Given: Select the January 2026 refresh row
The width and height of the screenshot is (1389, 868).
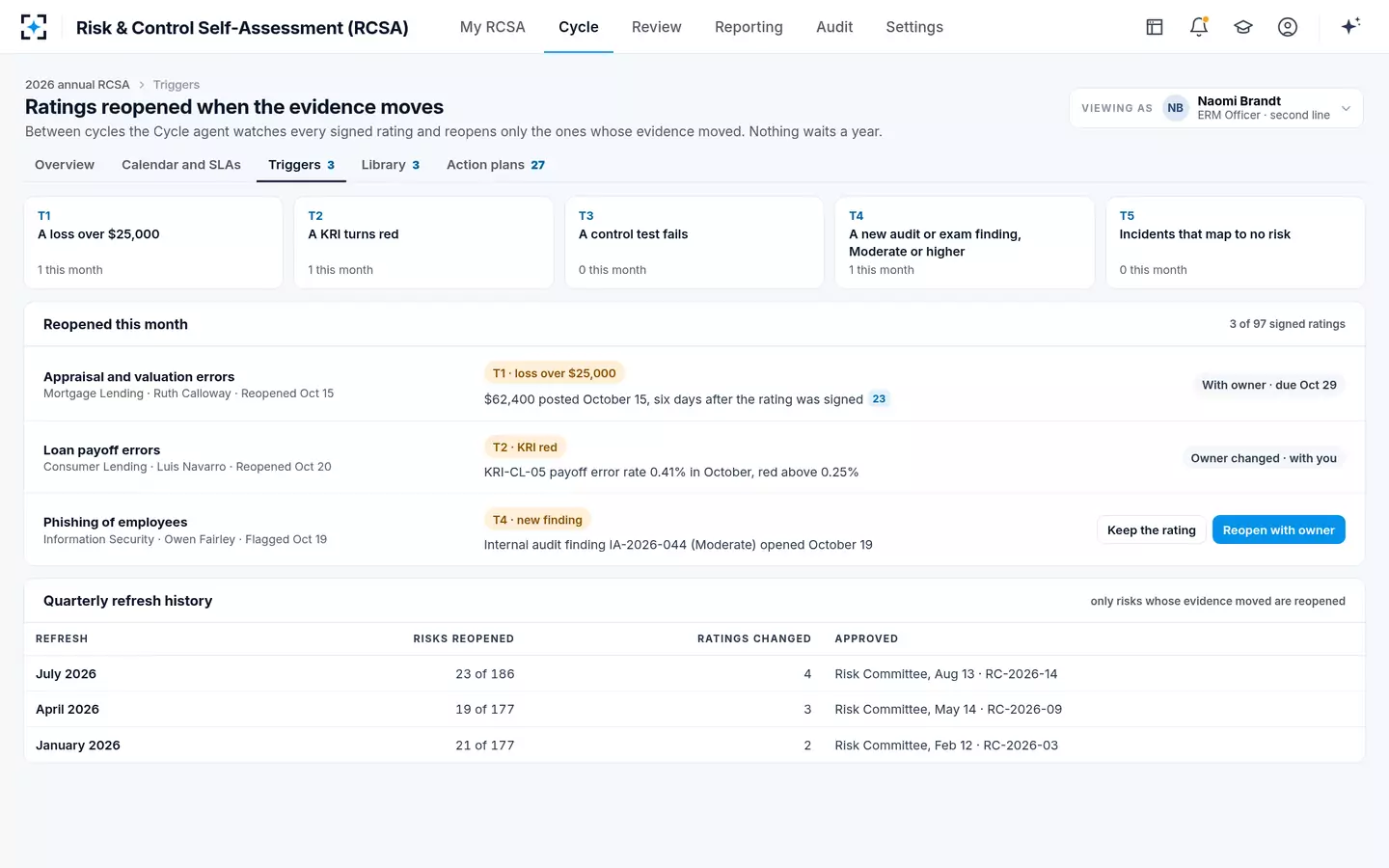Looking at the screenshot, I should pos(694,745).
